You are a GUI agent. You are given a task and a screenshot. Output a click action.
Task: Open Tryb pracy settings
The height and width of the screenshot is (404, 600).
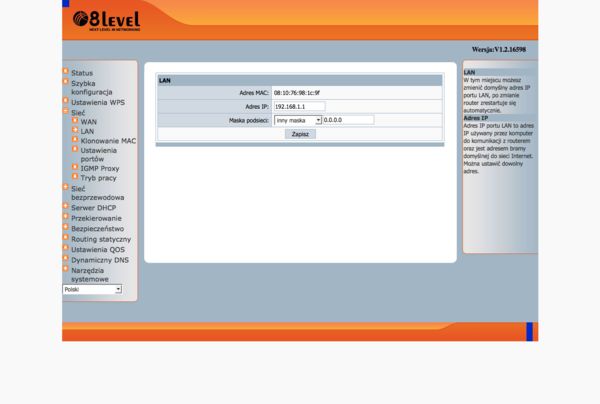(98, 178)
